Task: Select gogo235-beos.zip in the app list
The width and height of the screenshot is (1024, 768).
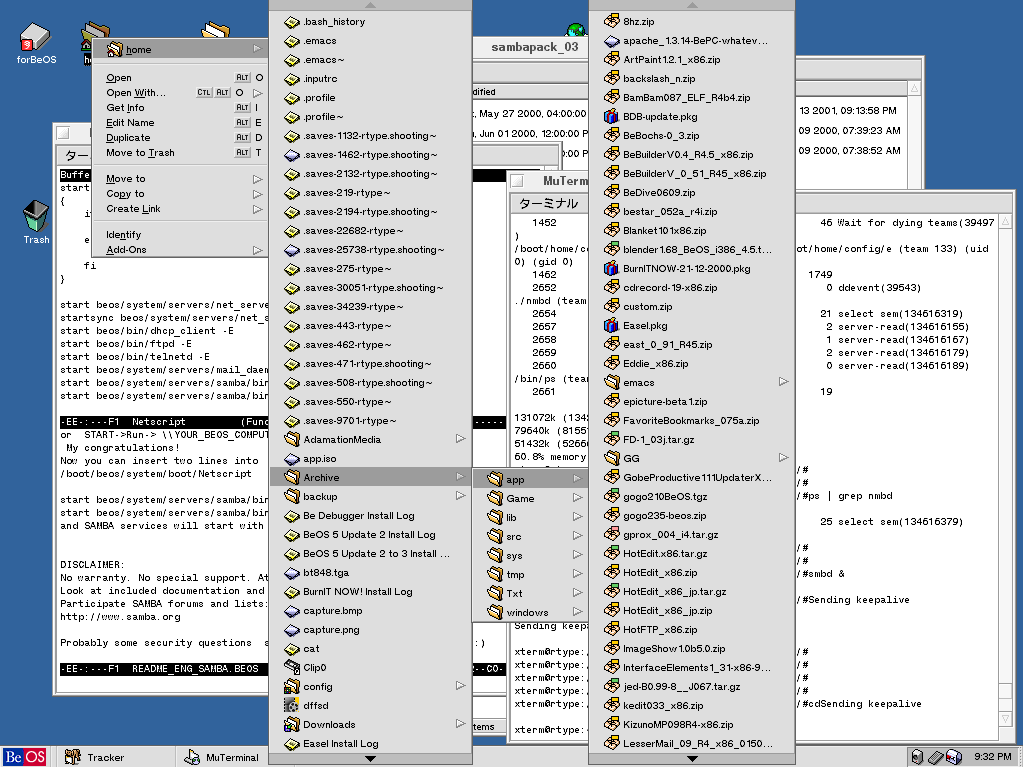Action: click(x=692, y=515)
